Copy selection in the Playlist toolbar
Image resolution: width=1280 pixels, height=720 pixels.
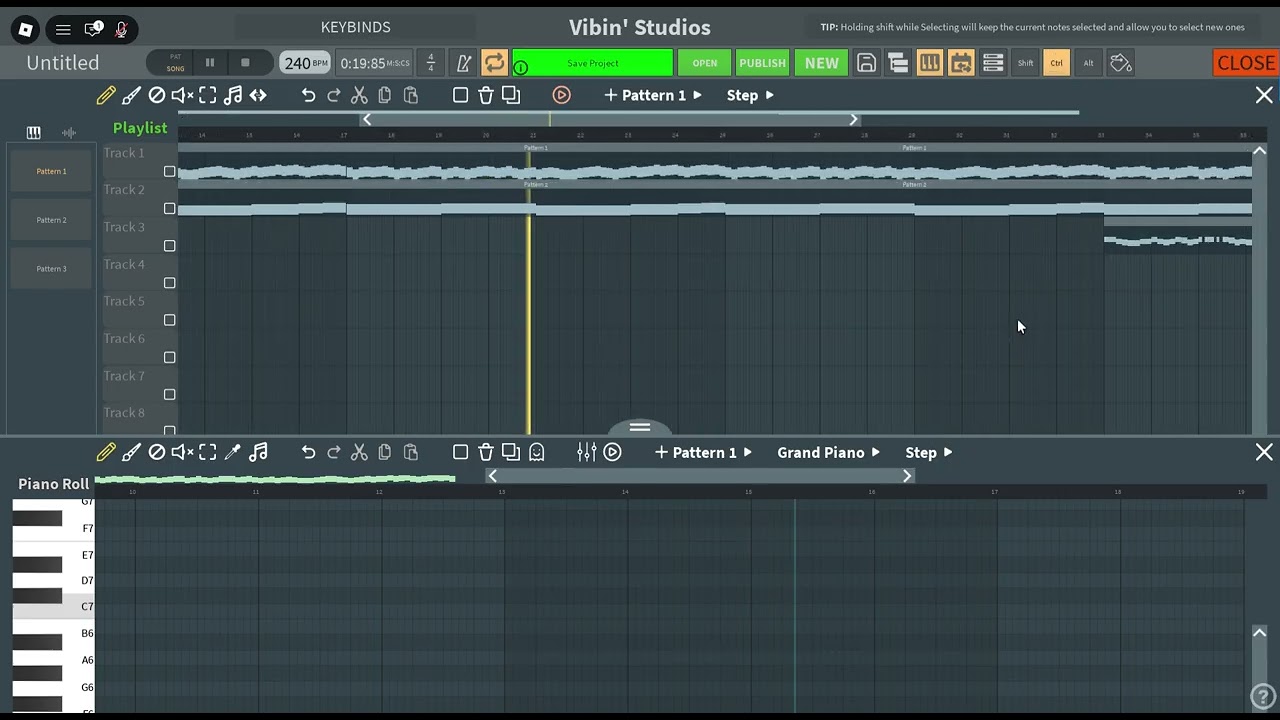tap(384, 95)
